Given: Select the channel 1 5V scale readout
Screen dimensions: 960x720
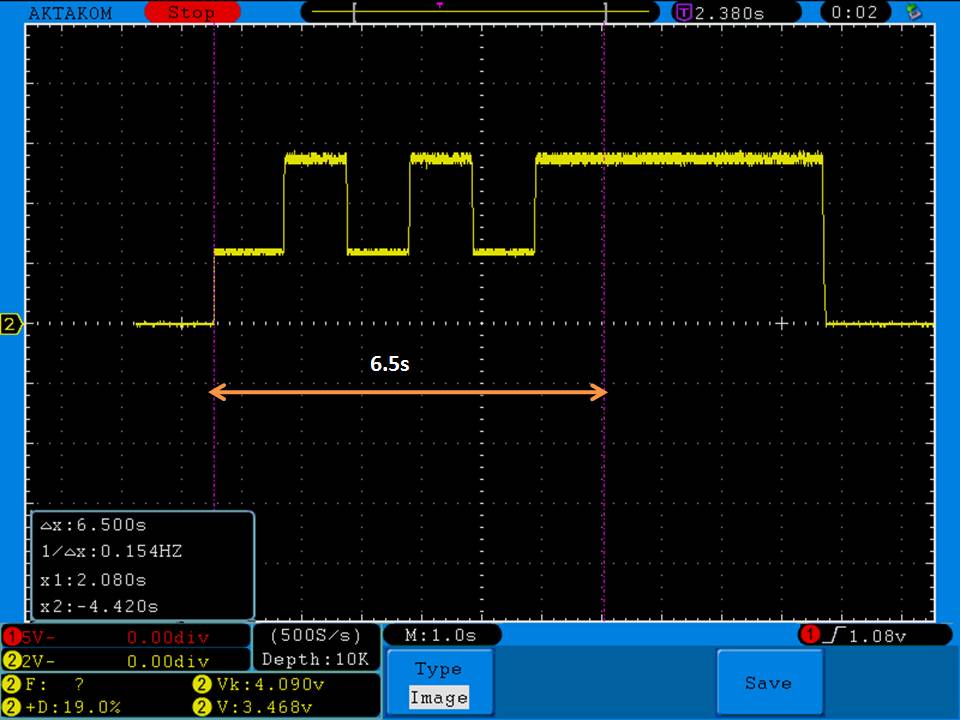Looking at the screenshot, I should tap(125, 636).
